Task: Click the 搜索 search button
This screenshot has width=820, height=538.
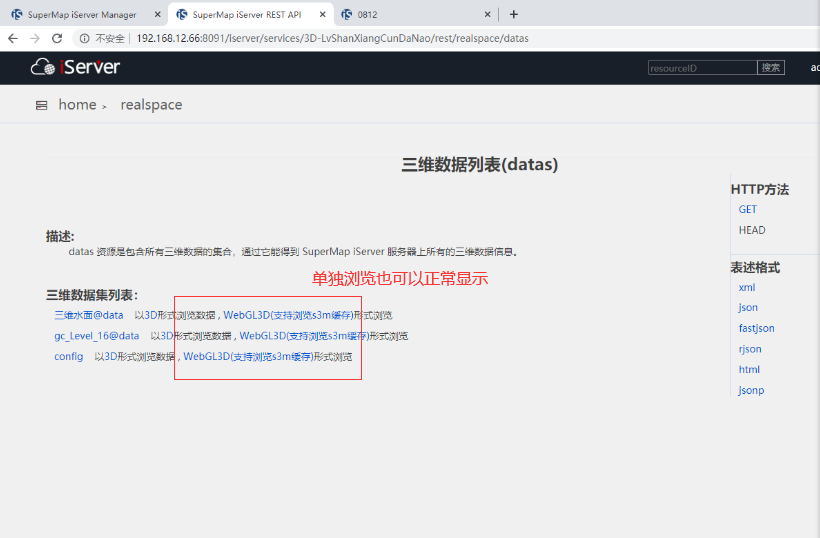Action: point(771,68)
